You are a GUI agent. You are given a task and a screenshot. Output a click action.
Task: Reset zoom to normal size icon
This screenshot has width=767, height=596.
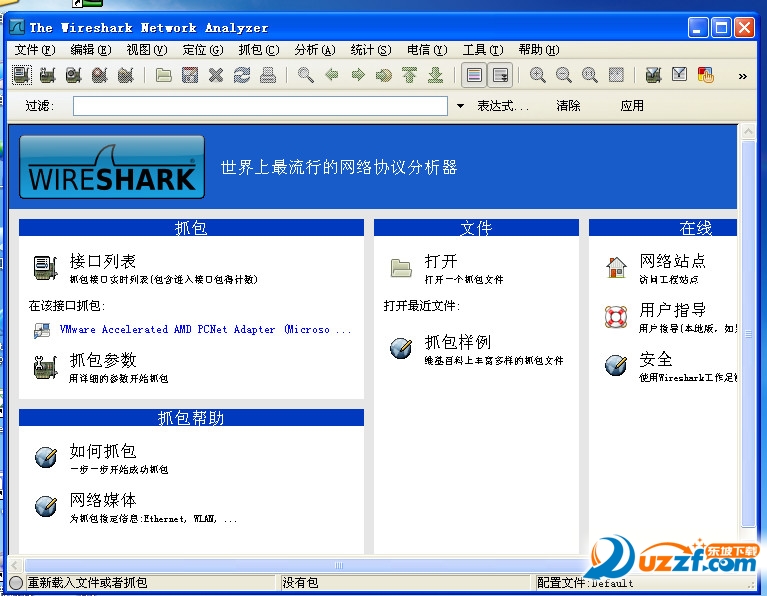coord(589,75)
